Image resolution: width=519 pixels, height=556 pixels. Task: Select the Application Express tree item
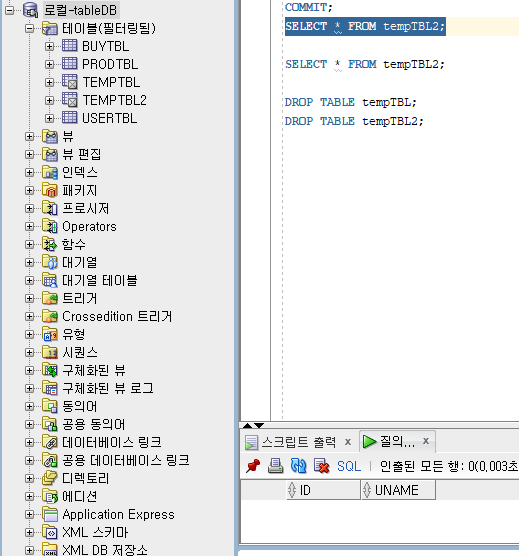coord(118,514)
